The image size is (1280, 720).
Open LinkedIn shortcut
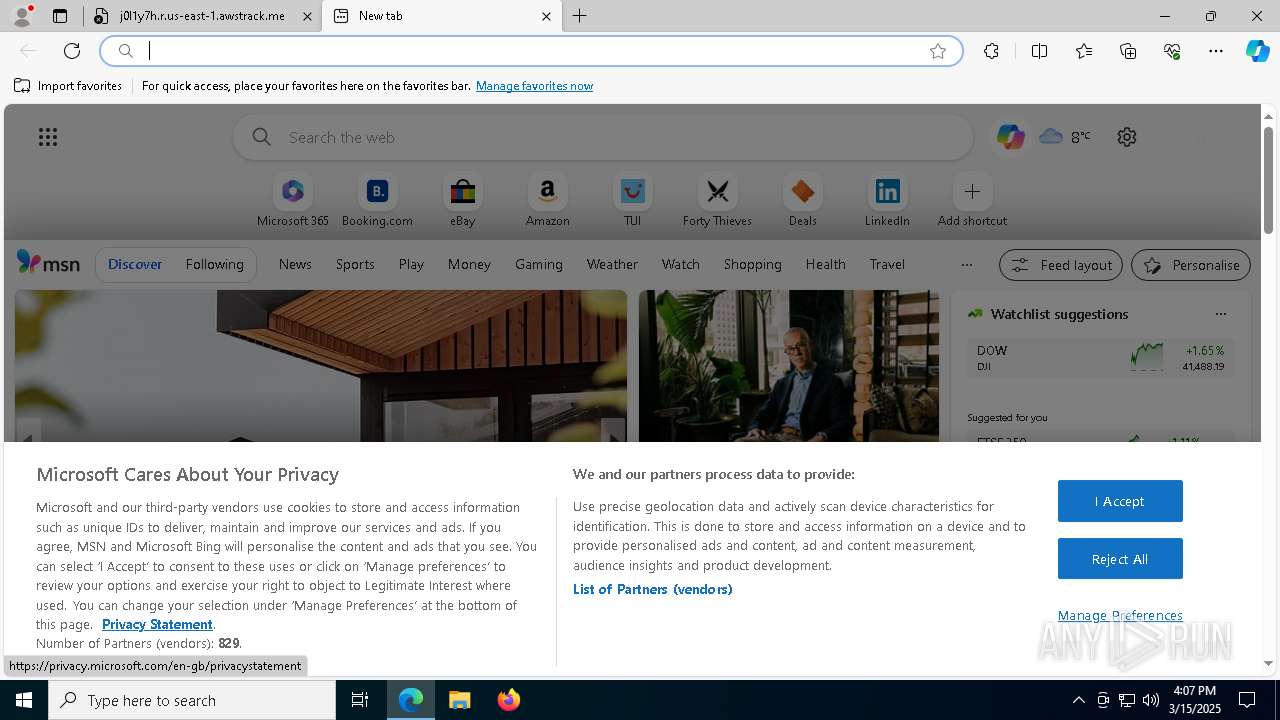point(887,201)
